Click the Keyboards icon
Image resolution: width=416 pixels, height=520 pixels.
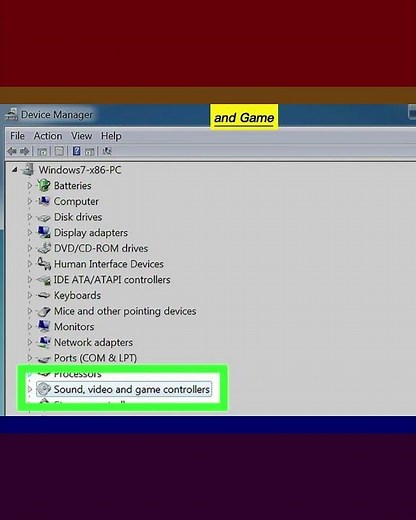pyautogui.click(x=44, y=295)
